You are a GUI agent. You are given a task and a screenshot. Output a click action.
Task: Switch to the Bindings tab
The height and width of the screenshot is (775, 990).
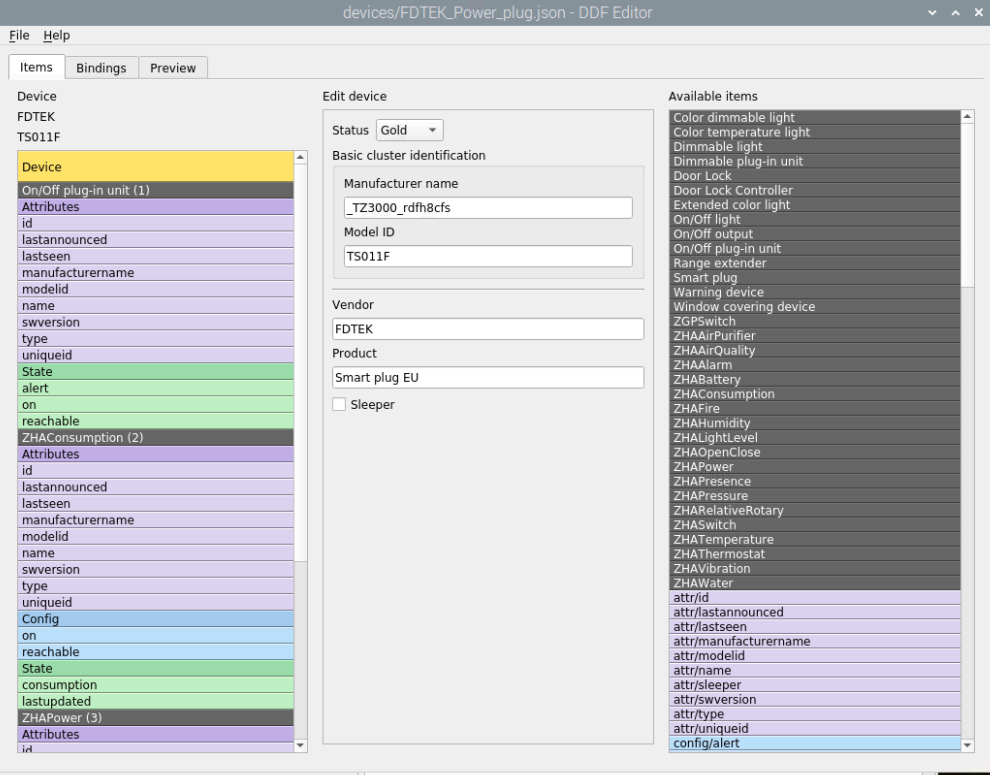click(101, 67)
